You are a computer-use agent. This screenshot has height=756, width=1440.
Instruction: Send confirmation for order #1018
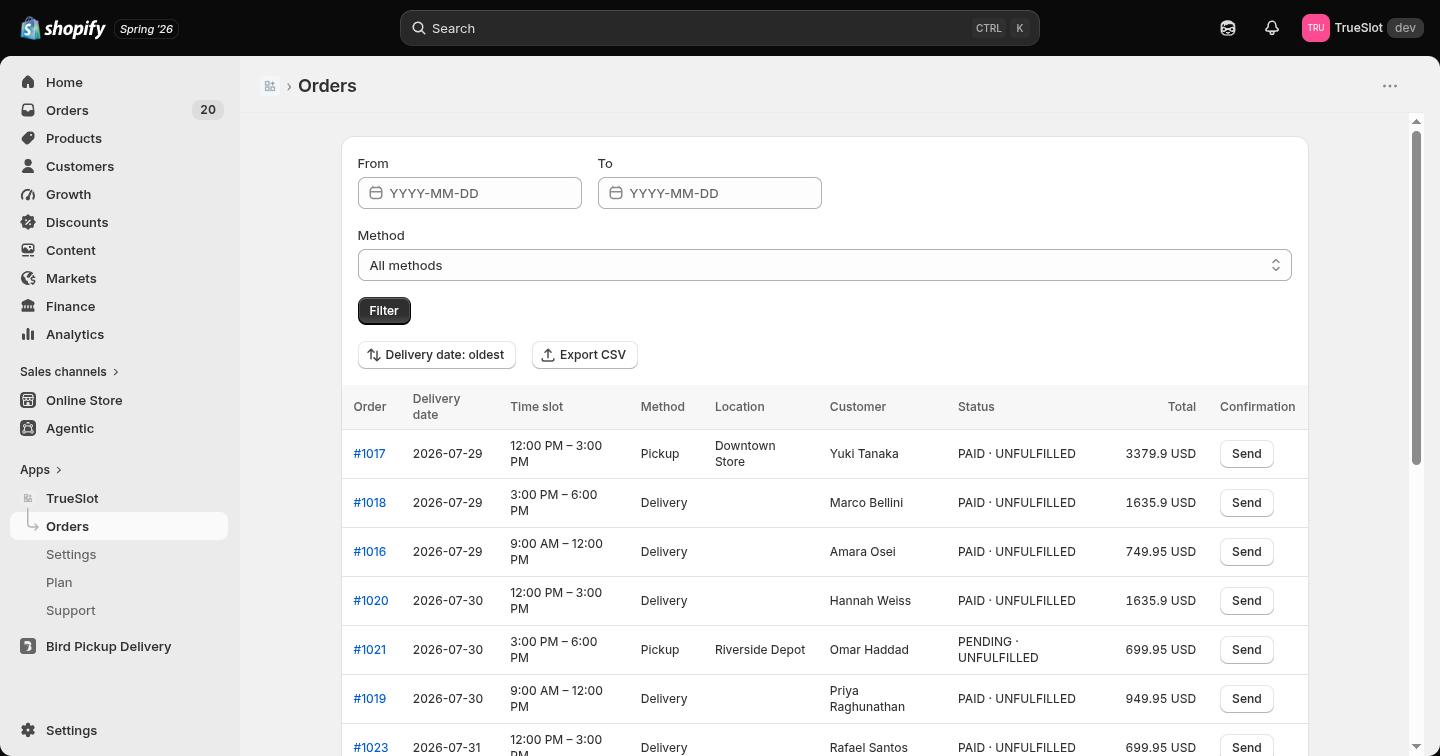coord(1246,503)
